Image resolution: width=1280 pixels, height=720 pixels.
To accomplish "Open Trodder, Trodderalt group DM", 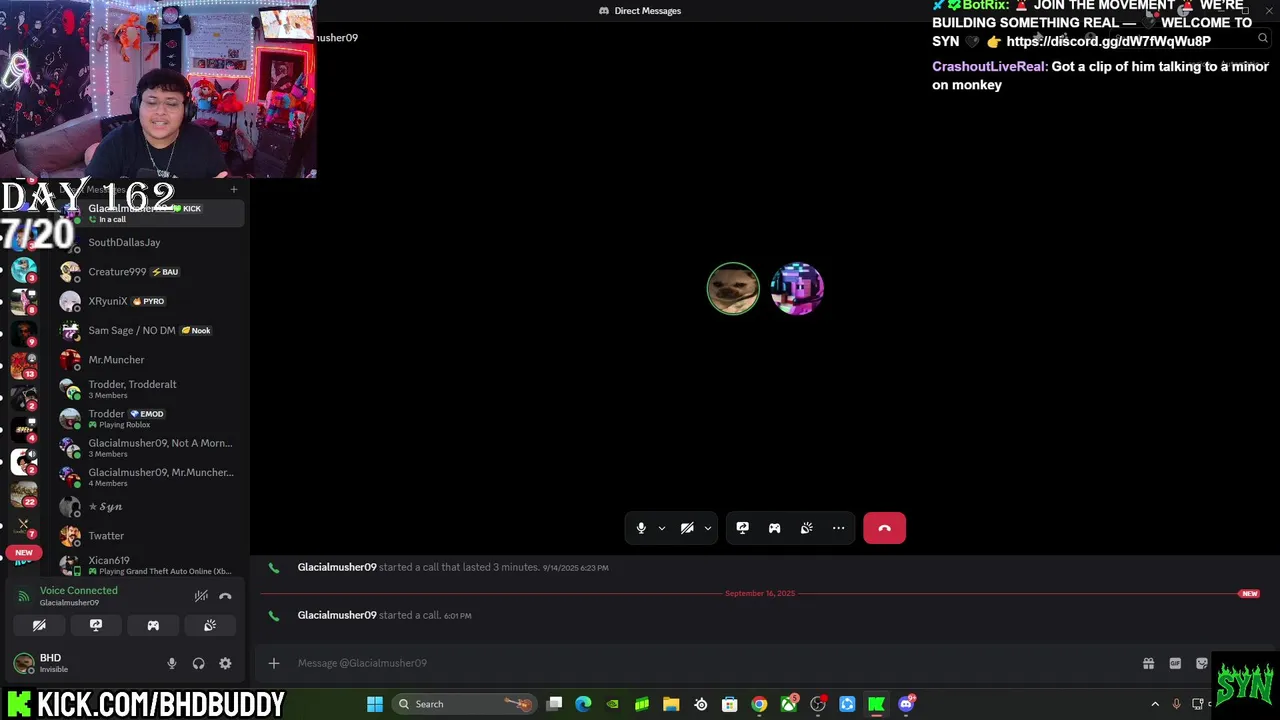I will coord(150,389).
